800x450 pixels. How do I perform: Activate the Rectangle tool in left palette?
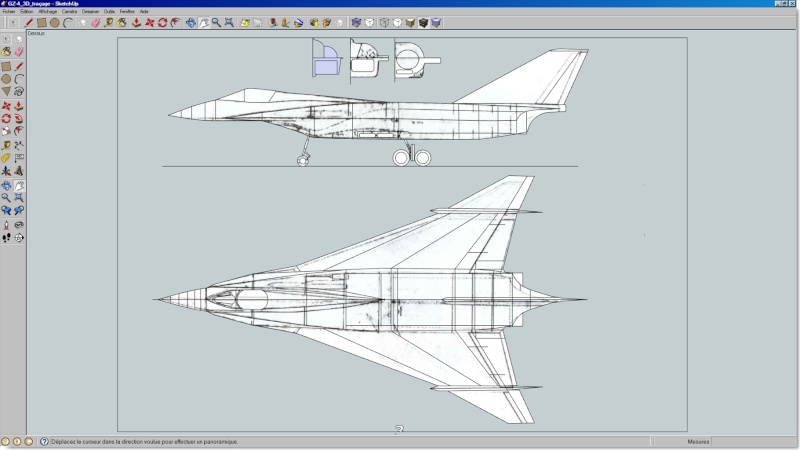[x=6, y=66]
